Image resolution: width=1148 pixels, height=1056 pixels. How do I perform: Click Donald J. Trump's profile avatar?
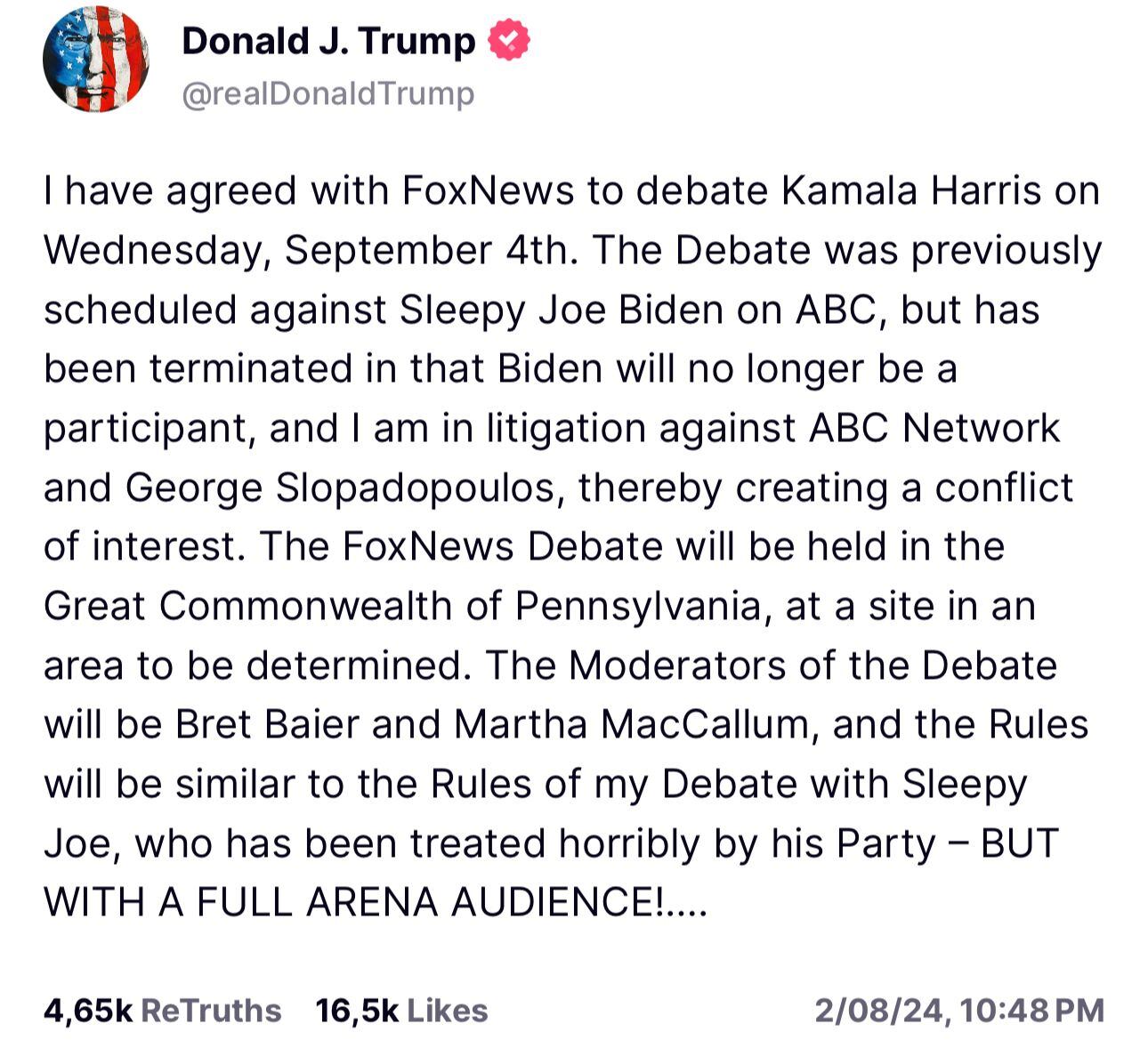click(95, 60)
